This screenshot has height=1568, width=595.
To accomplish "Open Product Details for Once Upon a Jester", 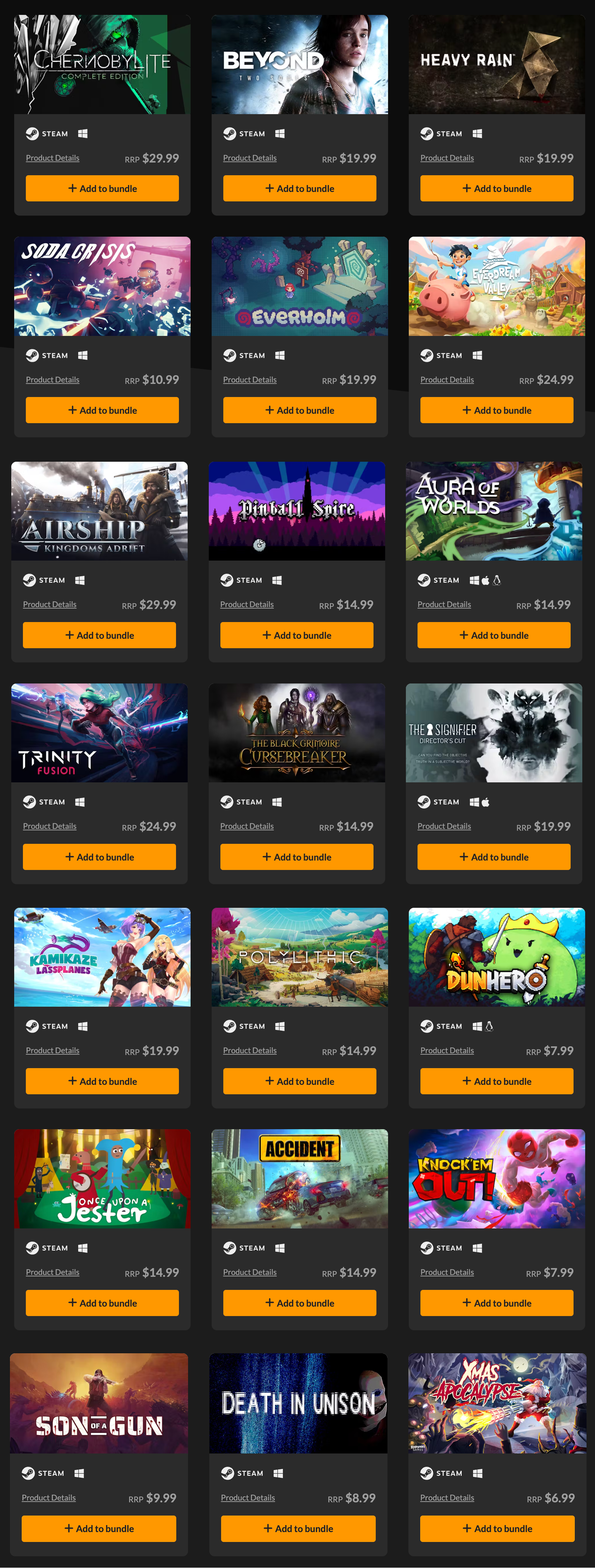I will (52, 1272).
